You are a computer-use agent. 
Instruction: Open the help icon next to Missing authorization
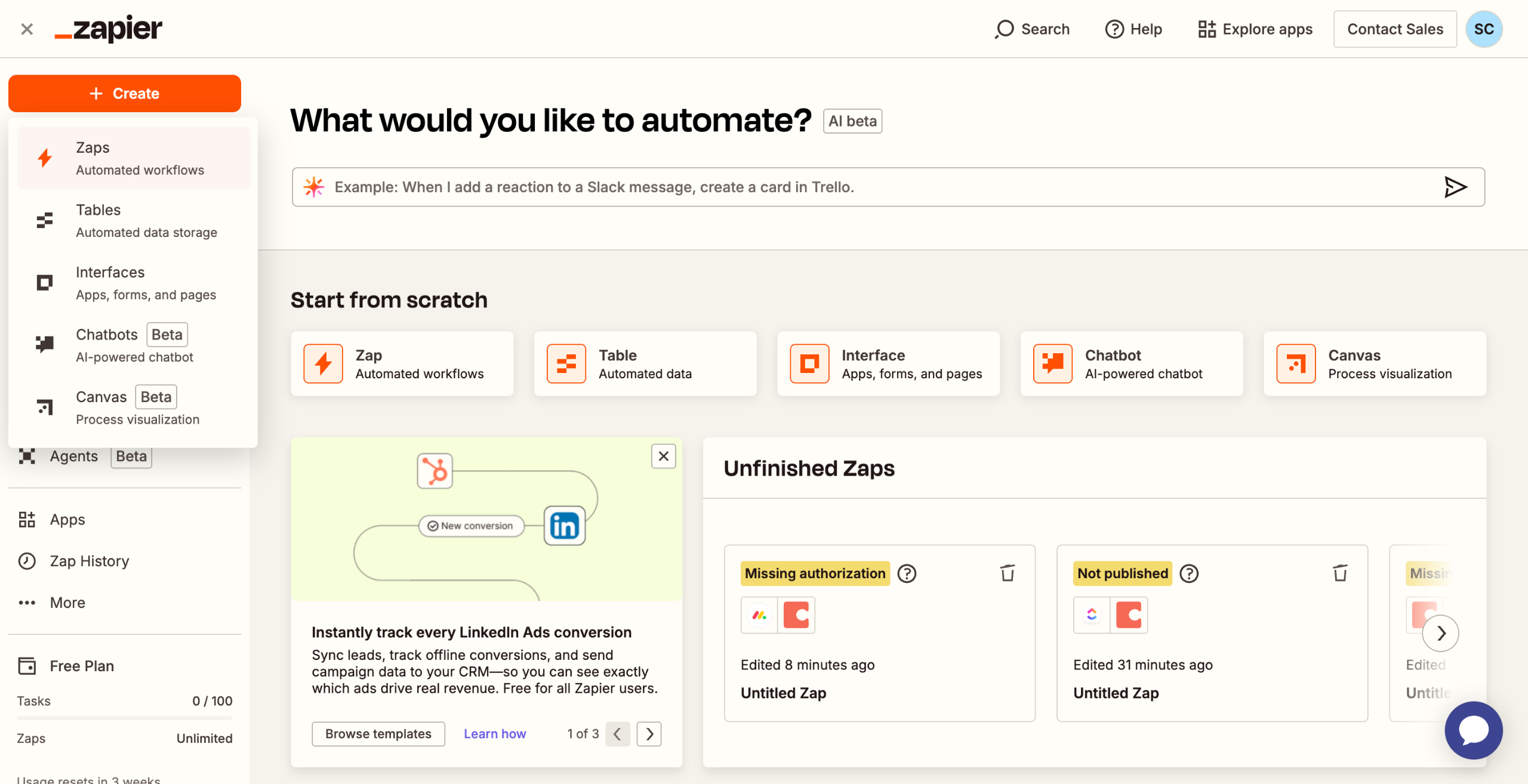click(907, 573)
